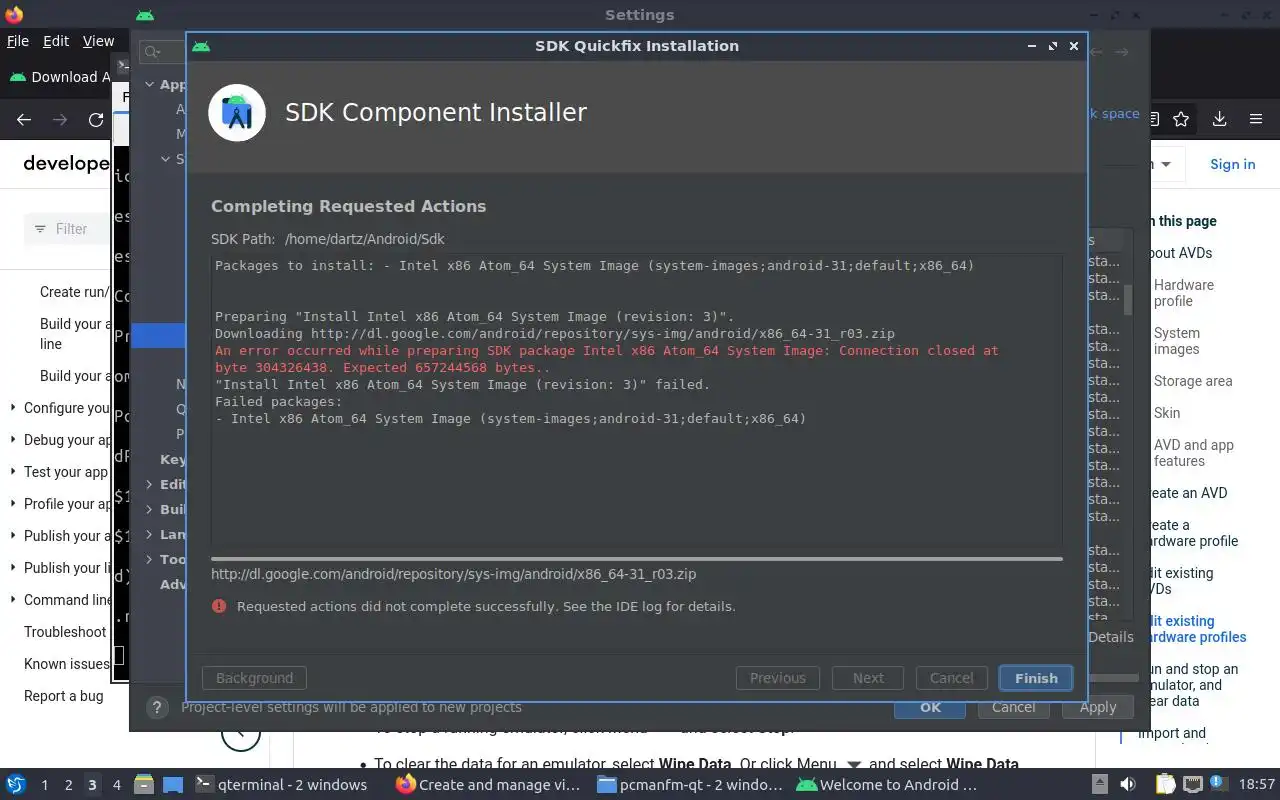
Task: Click the disabled Cancel button in SDK installer
Action: tap(951, 678)
